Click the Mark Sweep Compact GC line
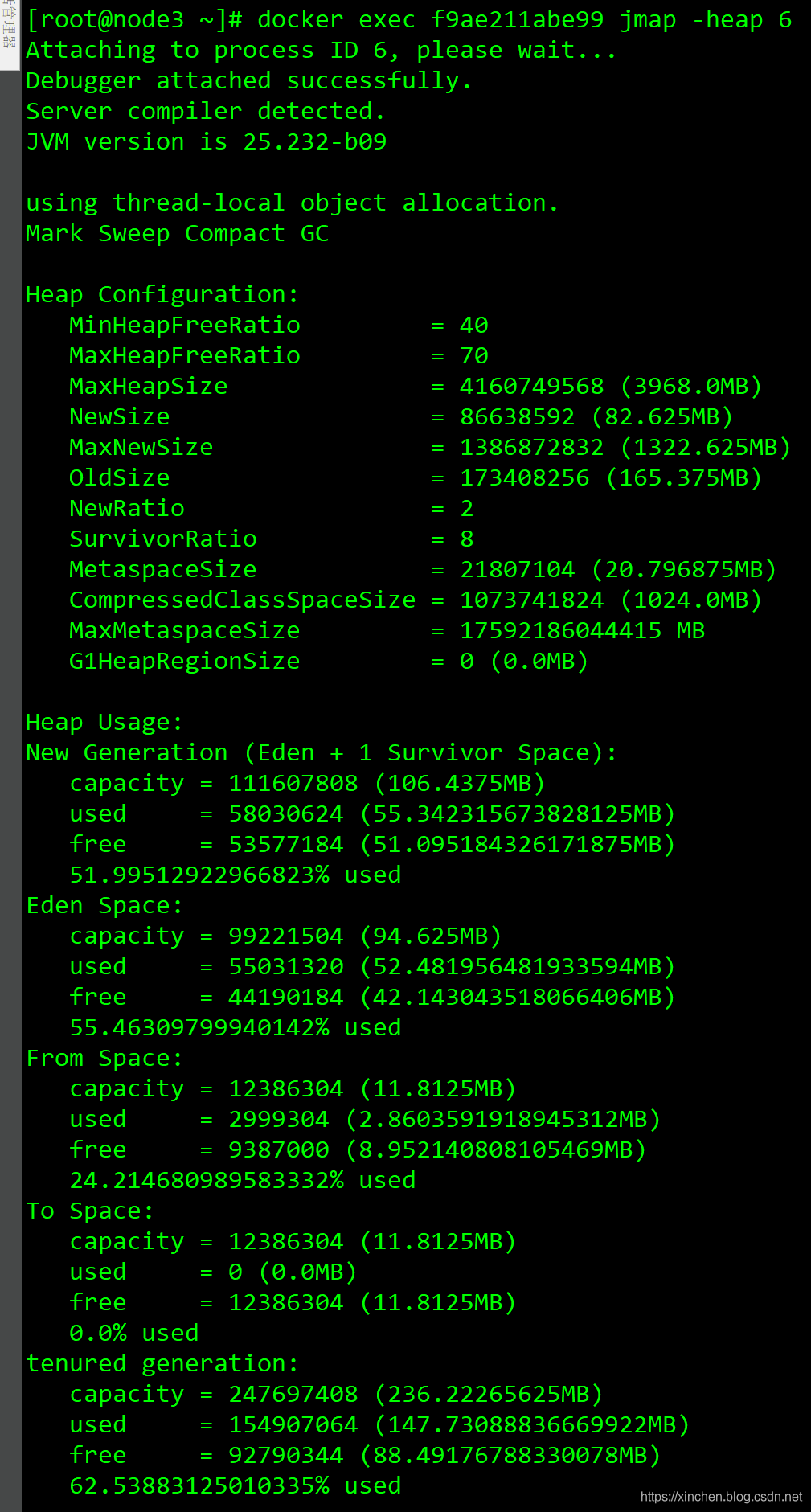Image resolution: width=811 pixels, height=1512 pixels. pyautogui.click(x=178, y=234)
